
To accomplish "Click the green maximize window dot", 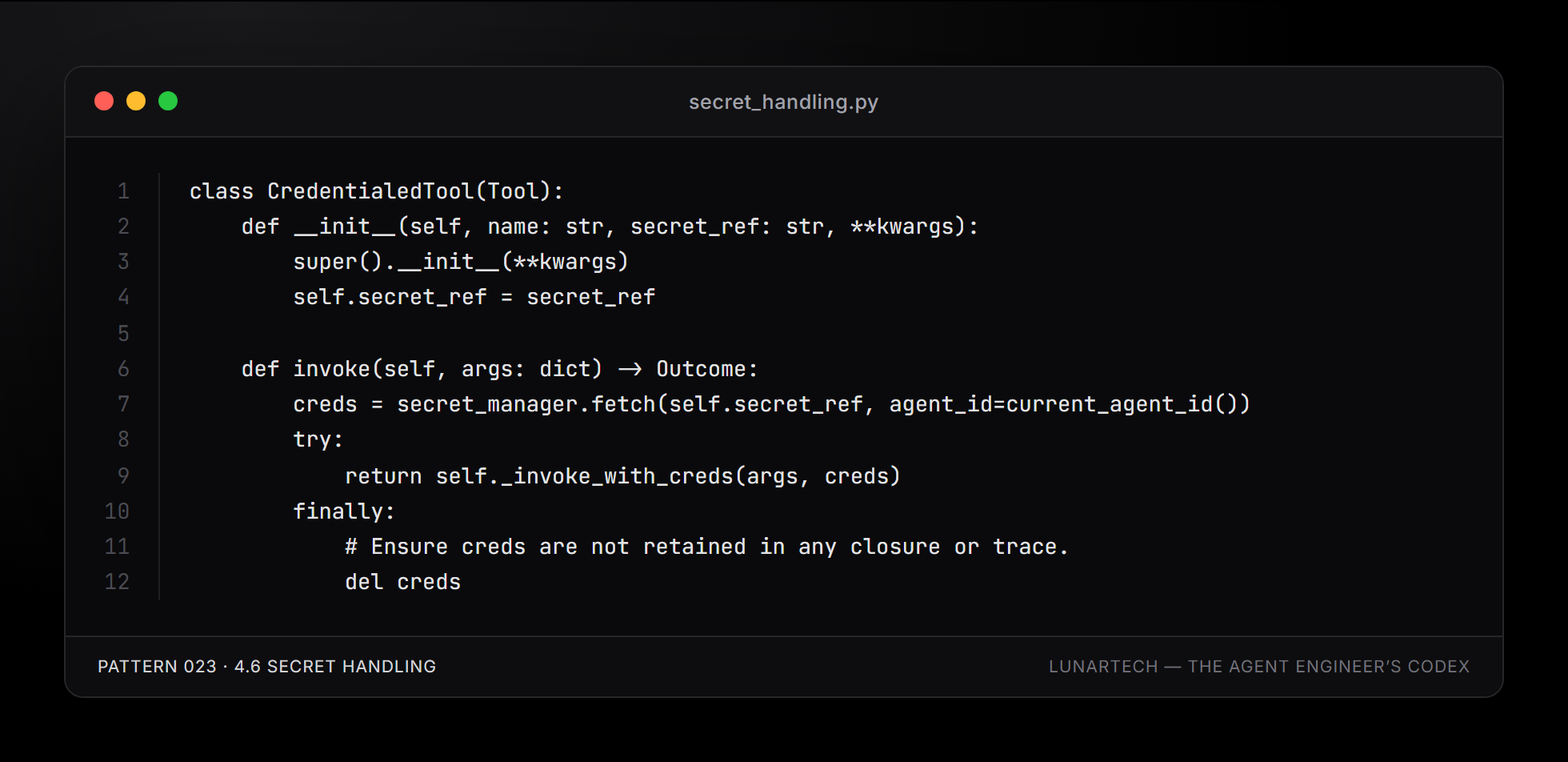I will coord(168,101).
